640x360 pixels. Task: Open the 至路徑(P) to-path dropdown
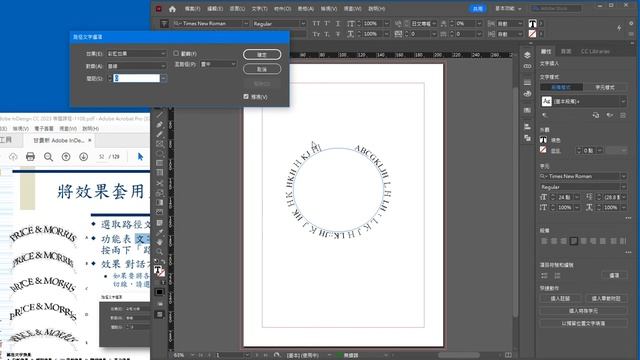[218, 64]
